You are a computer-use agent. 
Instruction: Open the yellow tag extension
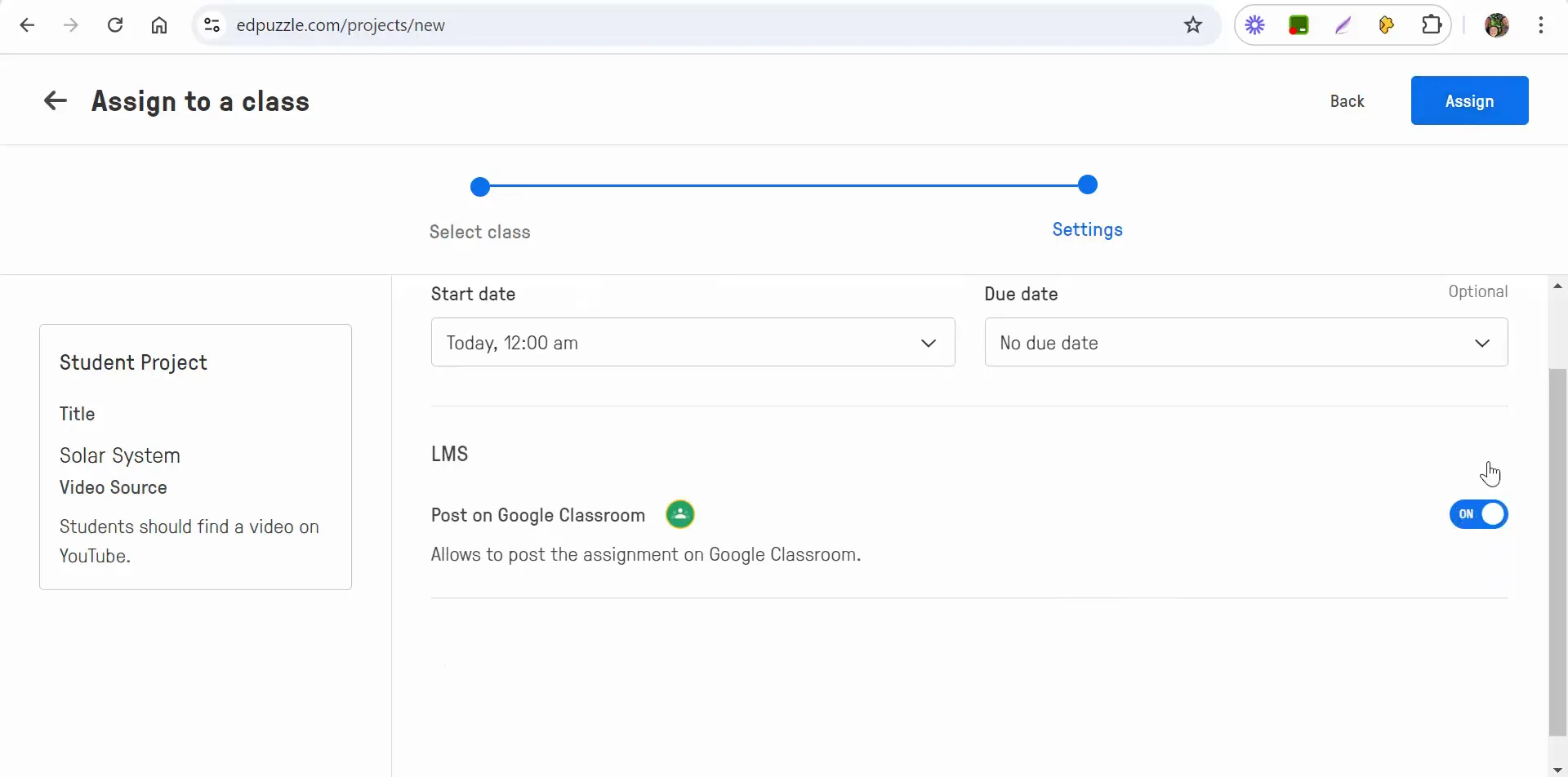tap(1387, 25)
